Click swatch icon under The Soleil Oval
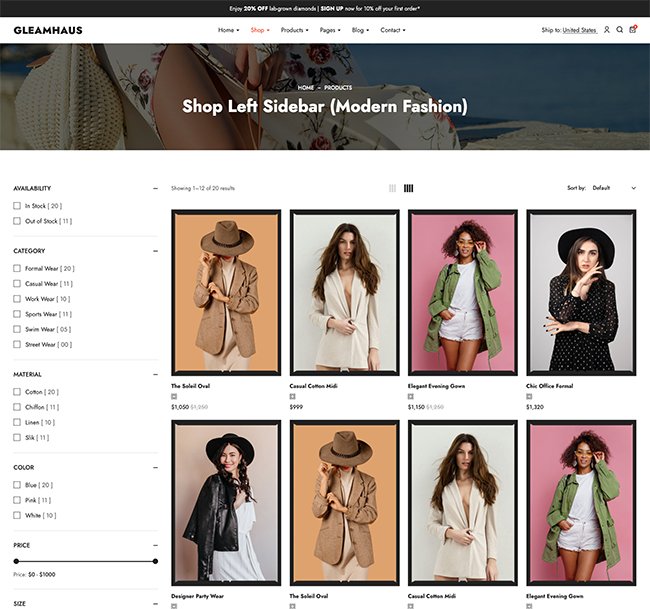Viewport: 650px width, 609px height. [x=174, y=397]
